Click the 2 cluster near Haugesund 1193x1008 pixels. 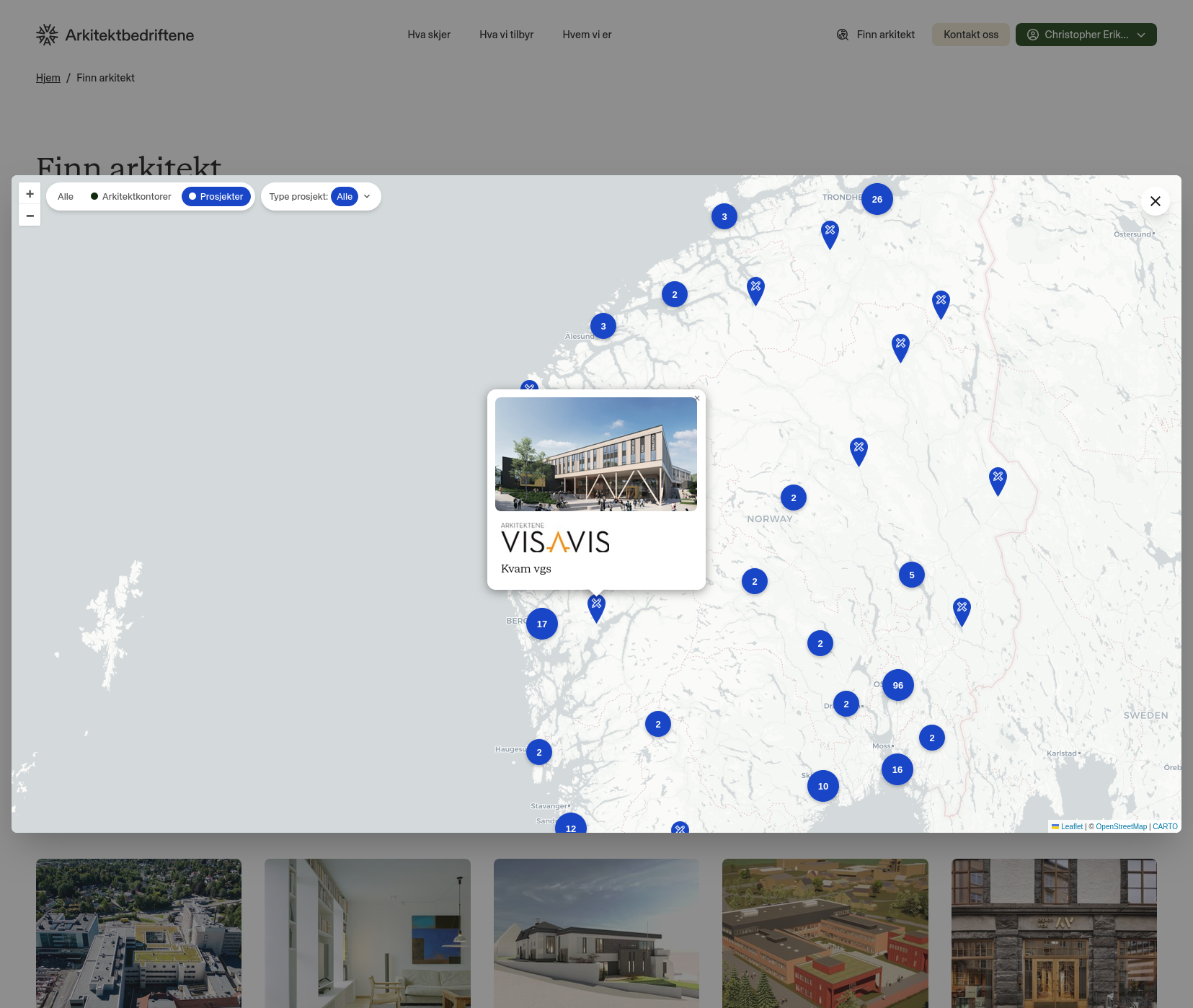click(x=539, y=752)
